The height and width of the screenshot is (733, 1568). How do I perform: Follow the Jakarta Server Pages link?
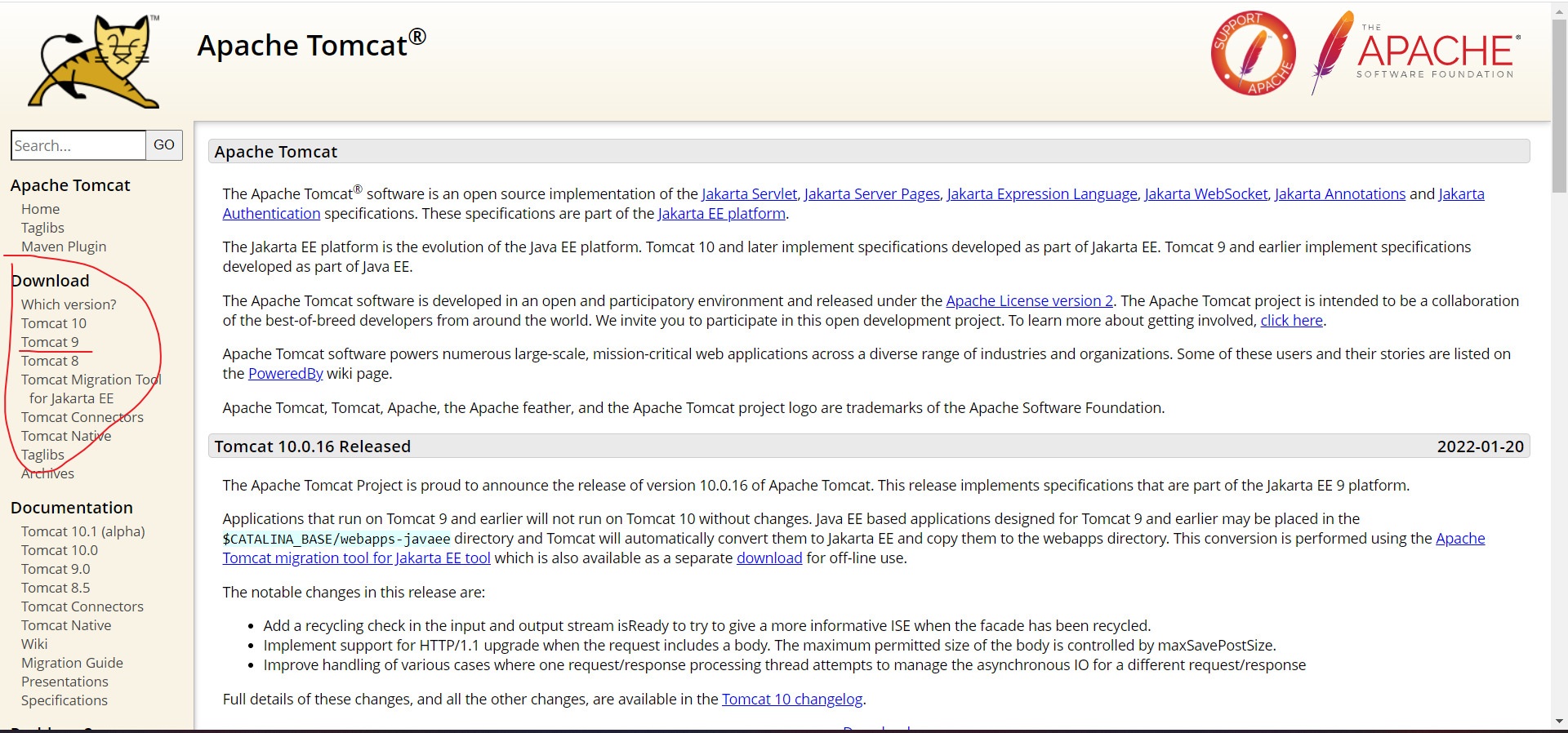click(x=871, y=194)
